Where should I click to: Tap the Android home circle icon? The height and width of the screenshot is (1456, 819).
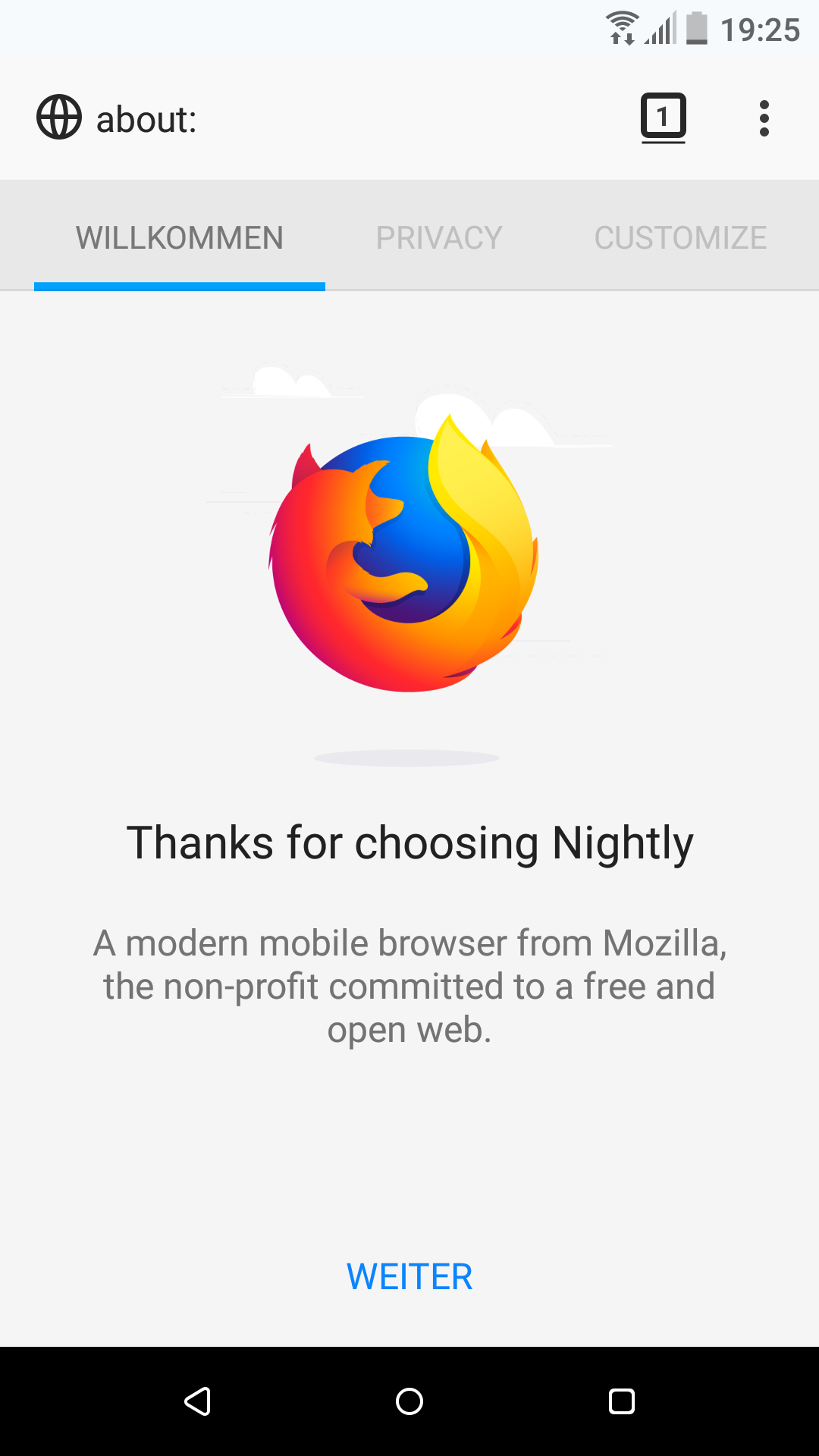[409, 1401]
